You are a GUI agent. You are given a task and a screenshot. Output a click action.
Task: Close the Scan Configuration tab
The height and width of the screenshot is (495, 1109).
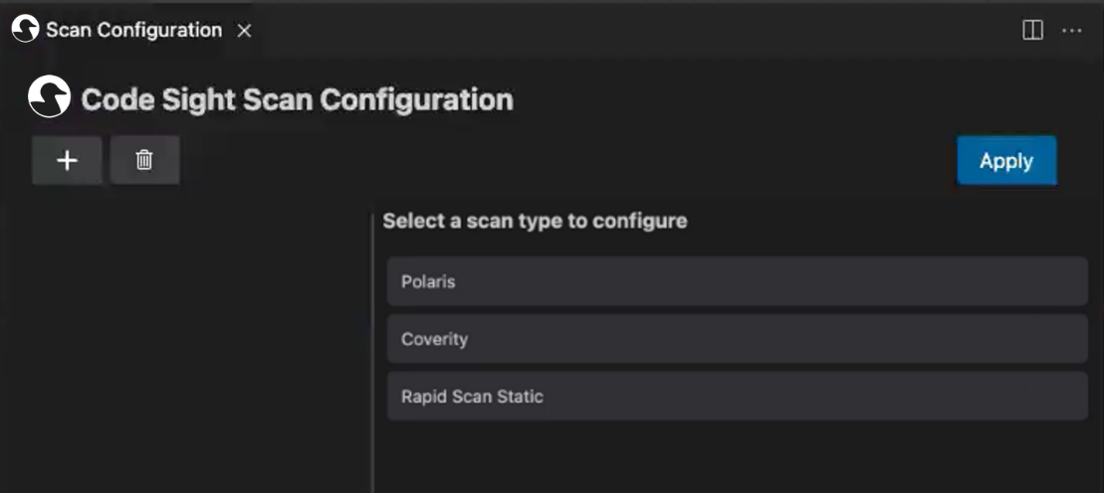244,31
